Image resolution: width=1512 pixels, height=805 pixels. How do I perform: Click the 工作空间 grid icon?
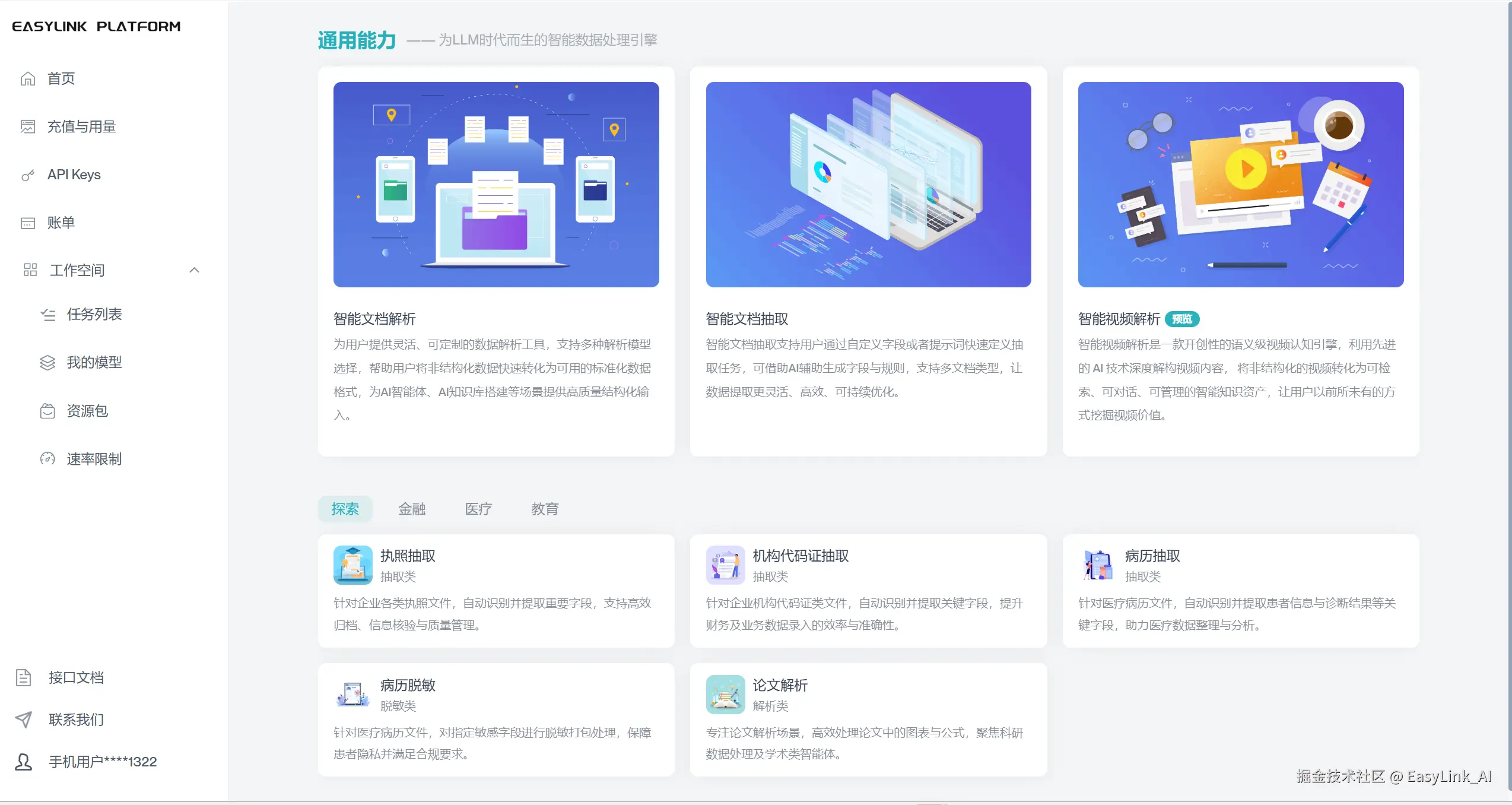pos(30,270)
